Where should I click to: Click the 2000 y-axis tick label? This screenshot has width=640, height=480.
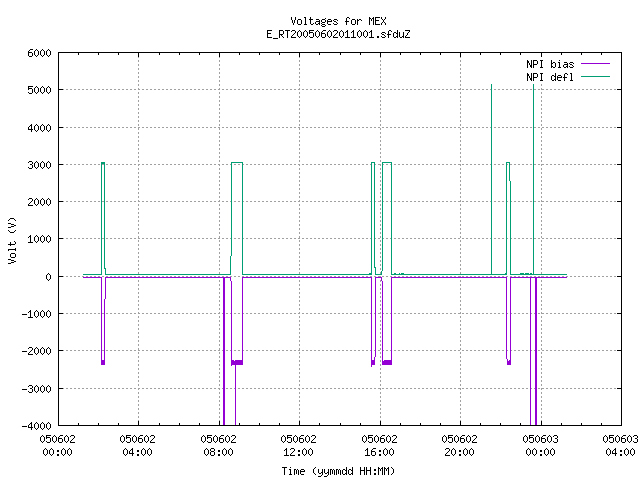[x=39, y=202]
